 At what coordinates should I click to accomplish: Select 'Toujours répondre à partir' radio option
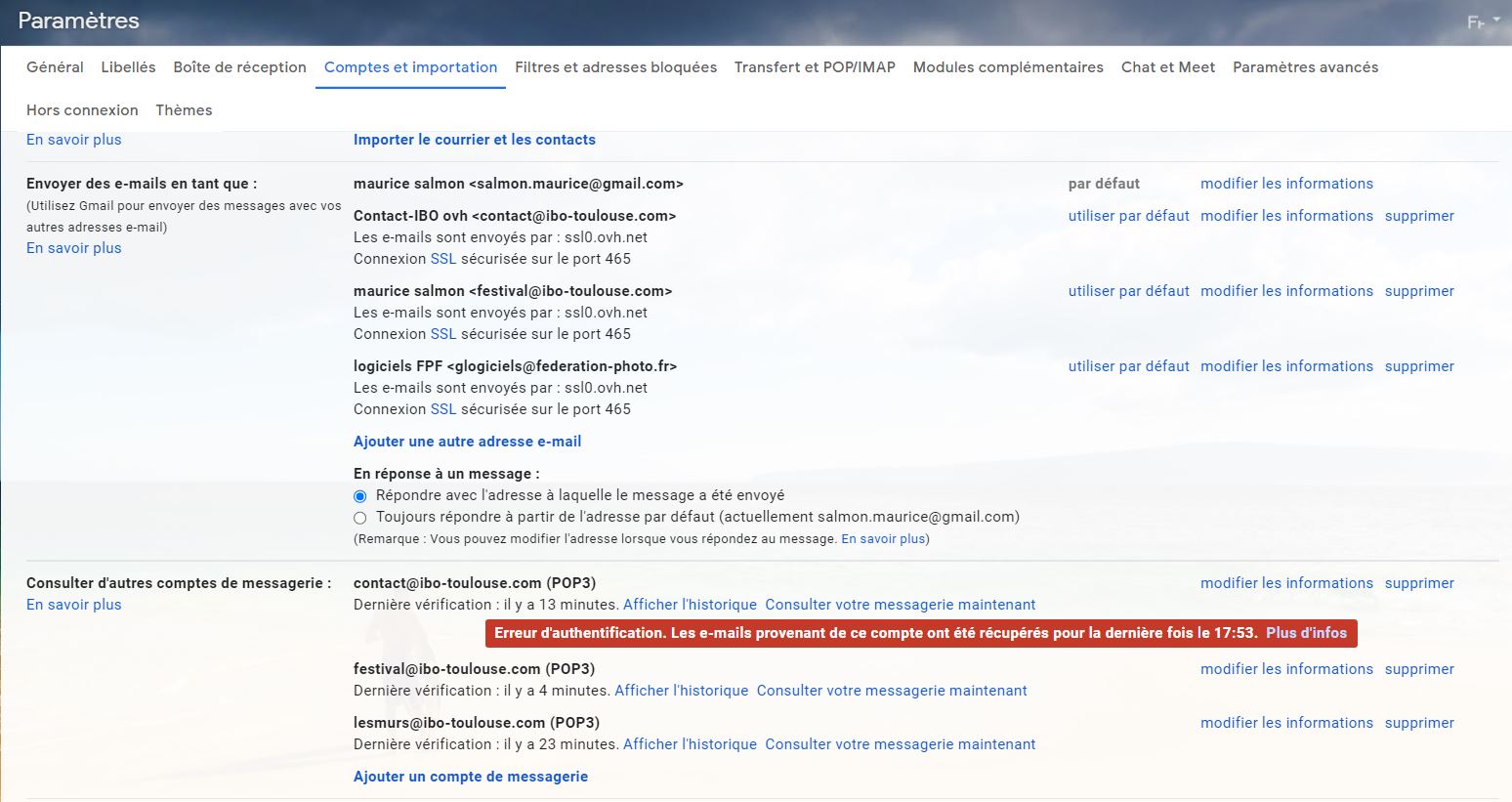pyautogui.click(x=360, y=518)
